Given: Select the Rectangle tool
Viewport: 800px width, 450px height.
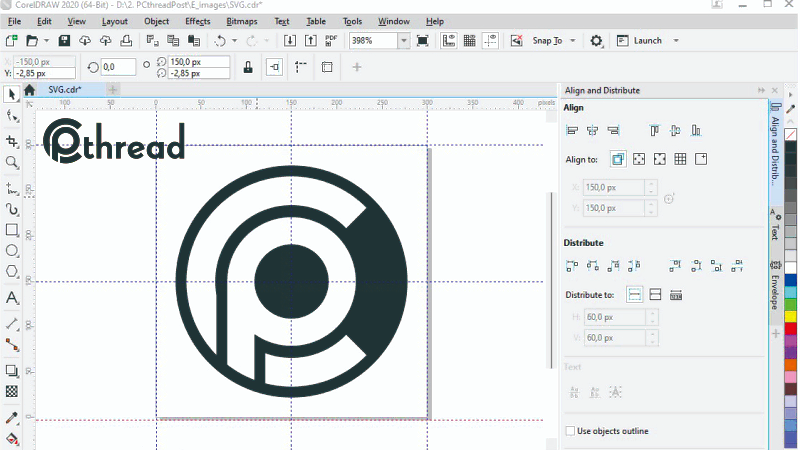Looking at the screenshot, I should tap(11, 230).
